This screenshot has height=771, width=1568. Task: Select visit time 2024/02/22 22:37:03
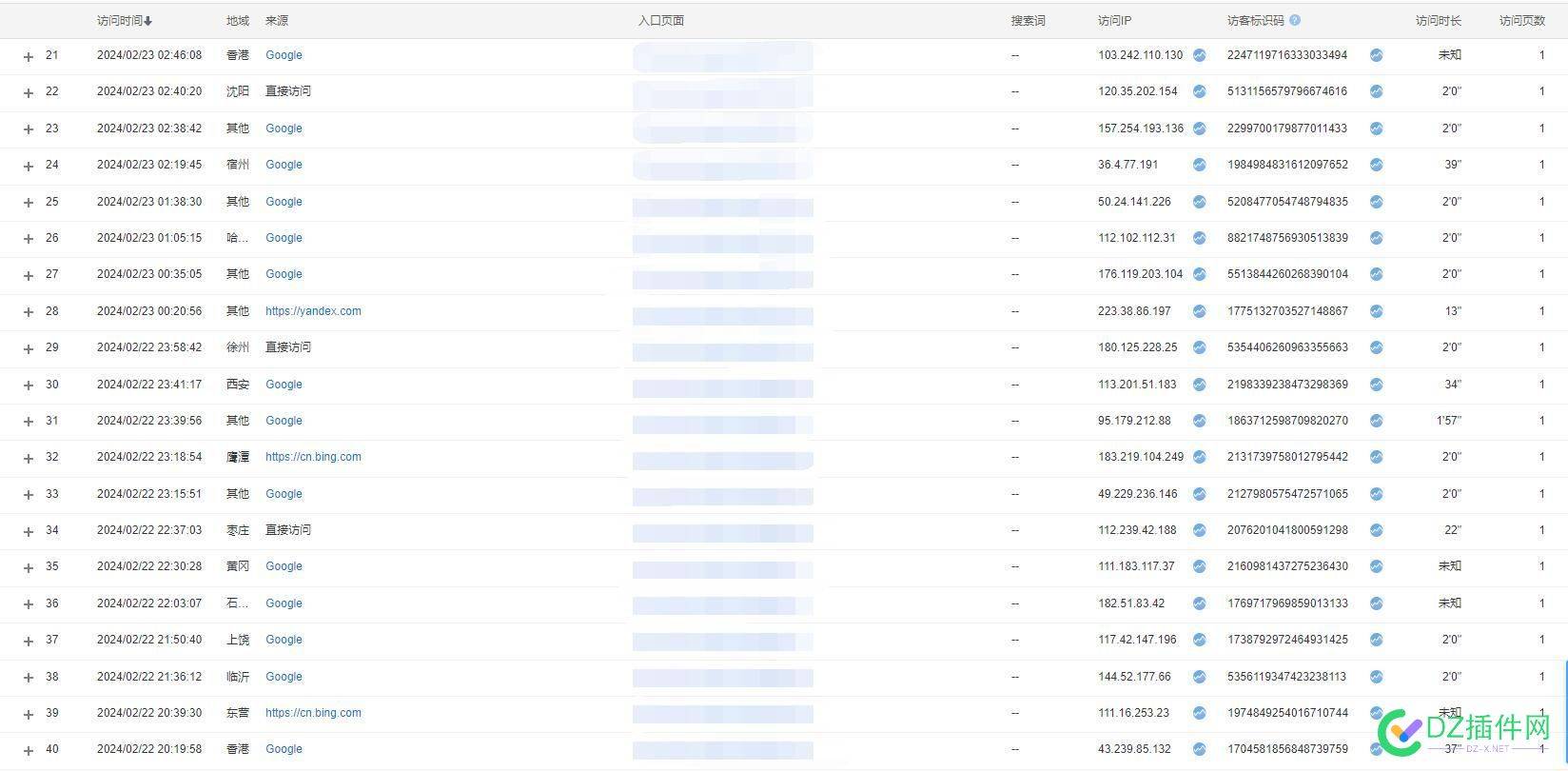(x=149, y=530)
